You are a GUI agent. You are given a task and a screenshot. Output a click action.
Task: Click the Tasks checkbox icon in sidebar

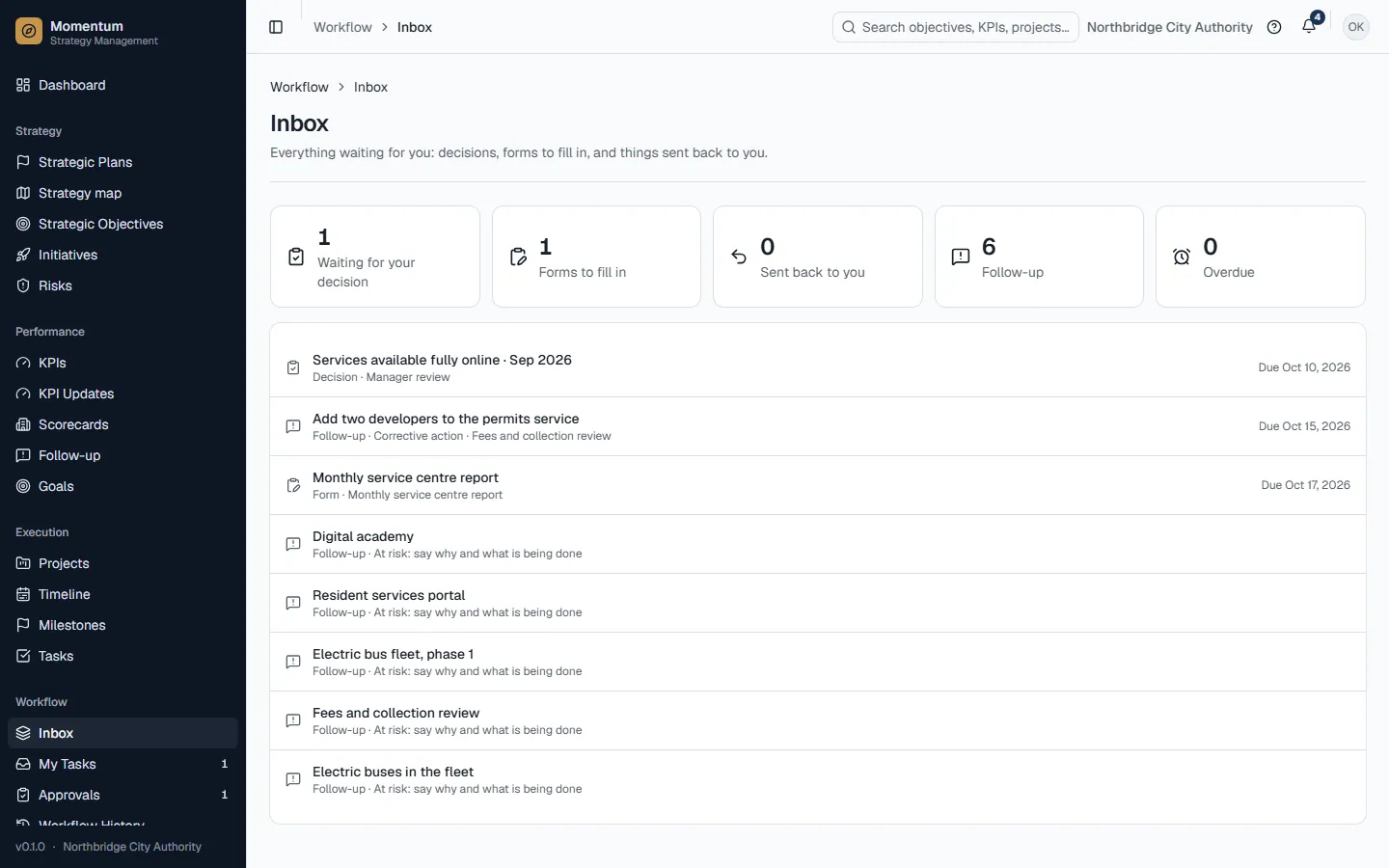pos(23,656)
